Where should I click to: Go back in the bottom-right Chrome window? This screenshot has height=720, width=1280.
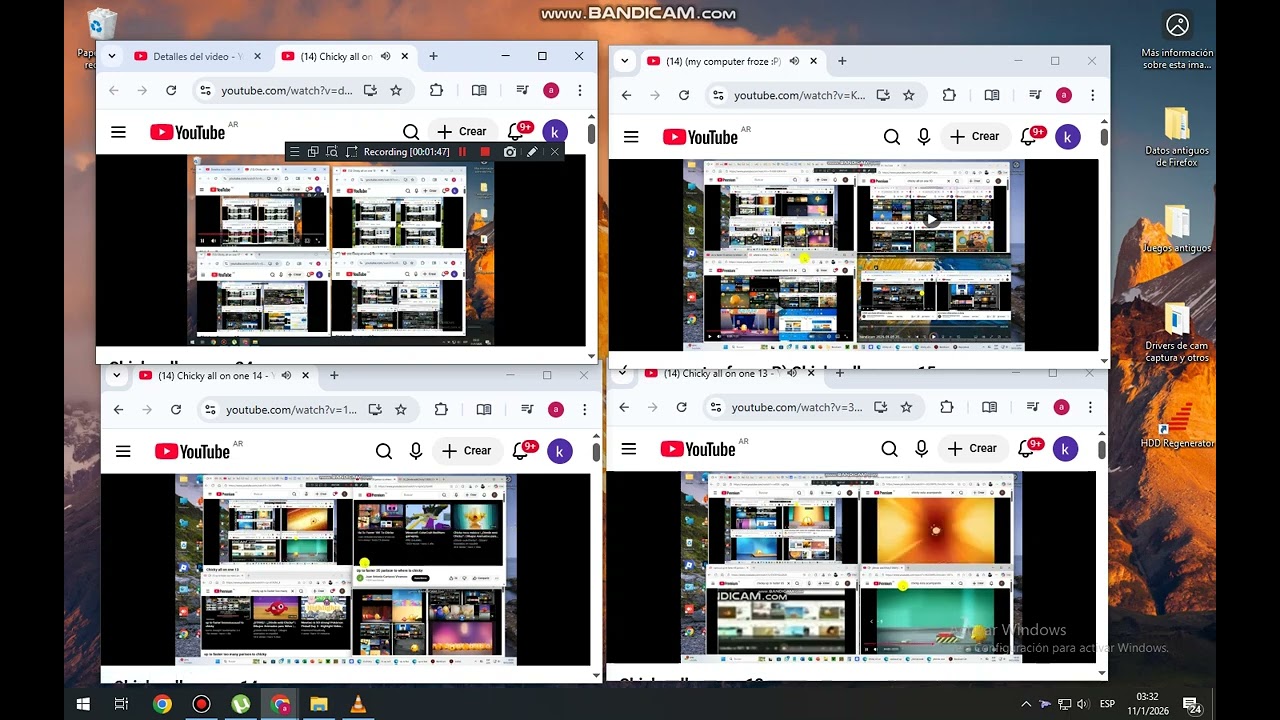tap(624, 407)
